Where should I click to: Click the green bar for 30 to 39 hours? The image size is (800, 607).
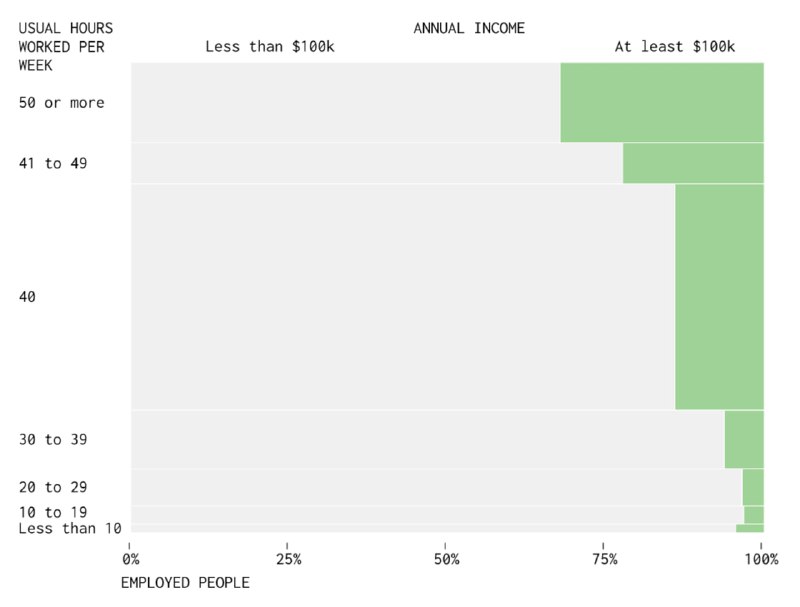coord(743,439)
